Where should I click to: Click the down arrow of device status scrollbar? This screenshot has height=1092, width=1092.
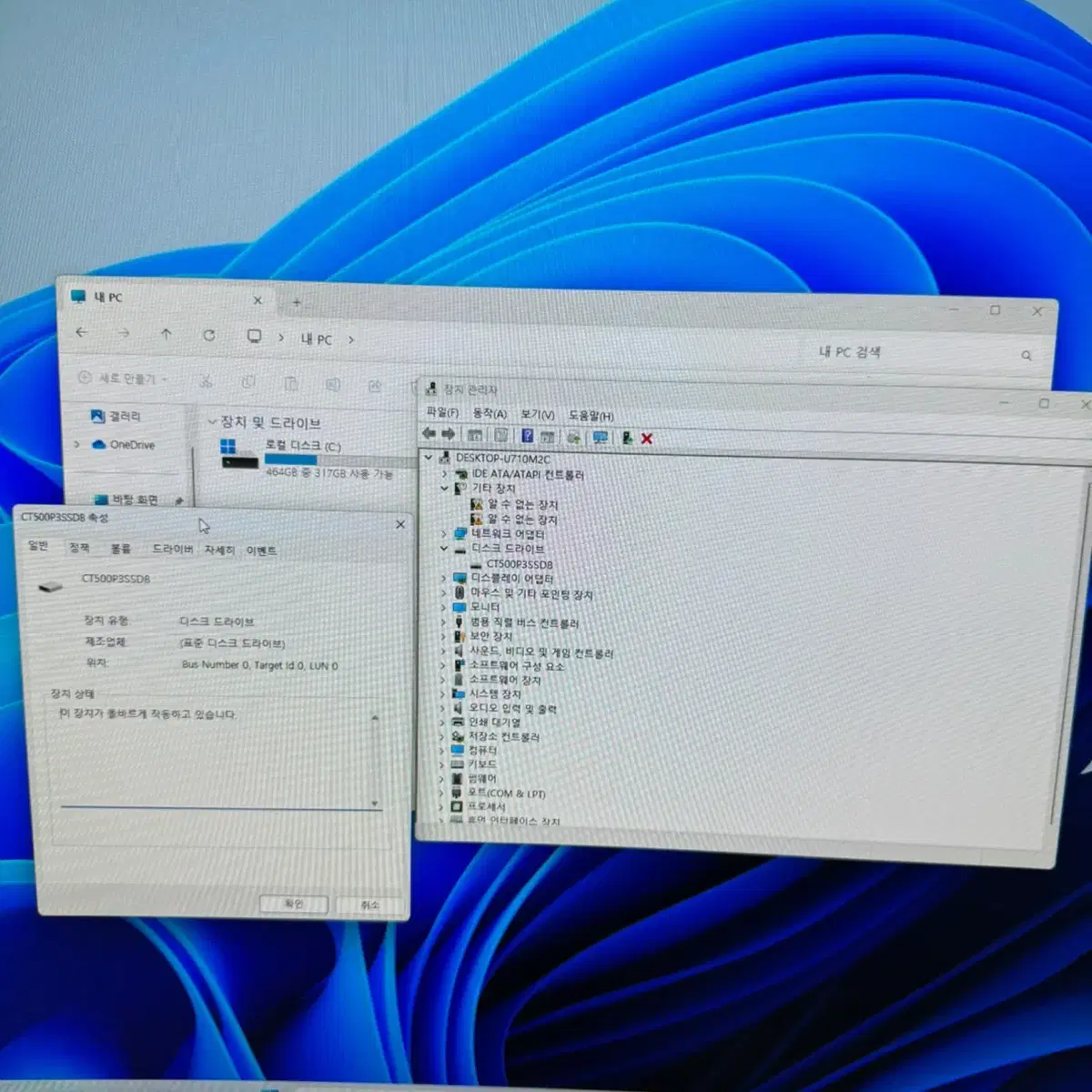374,804
